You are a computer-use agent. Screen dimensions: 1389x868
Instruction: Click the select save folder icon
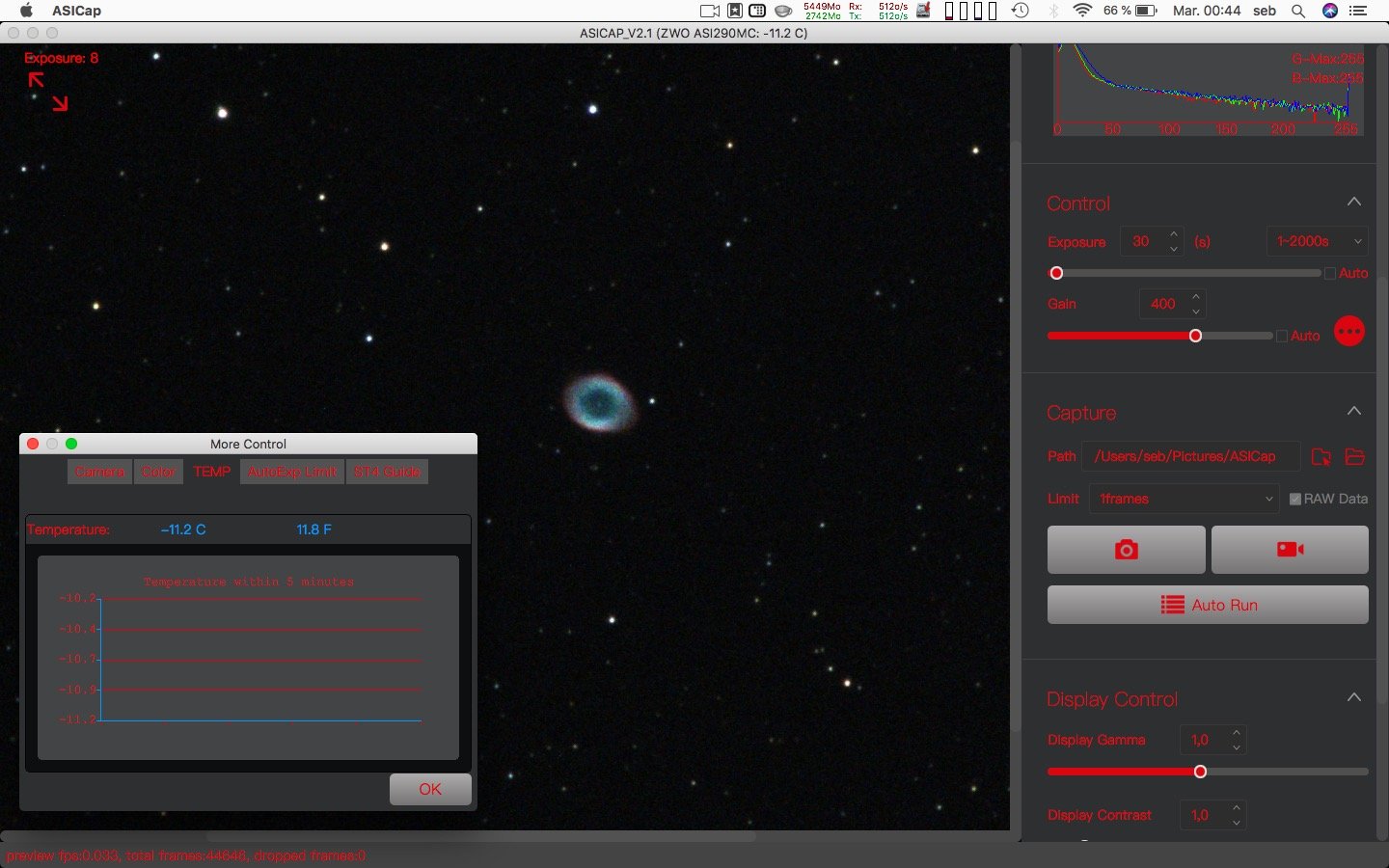pos(1321,457)
